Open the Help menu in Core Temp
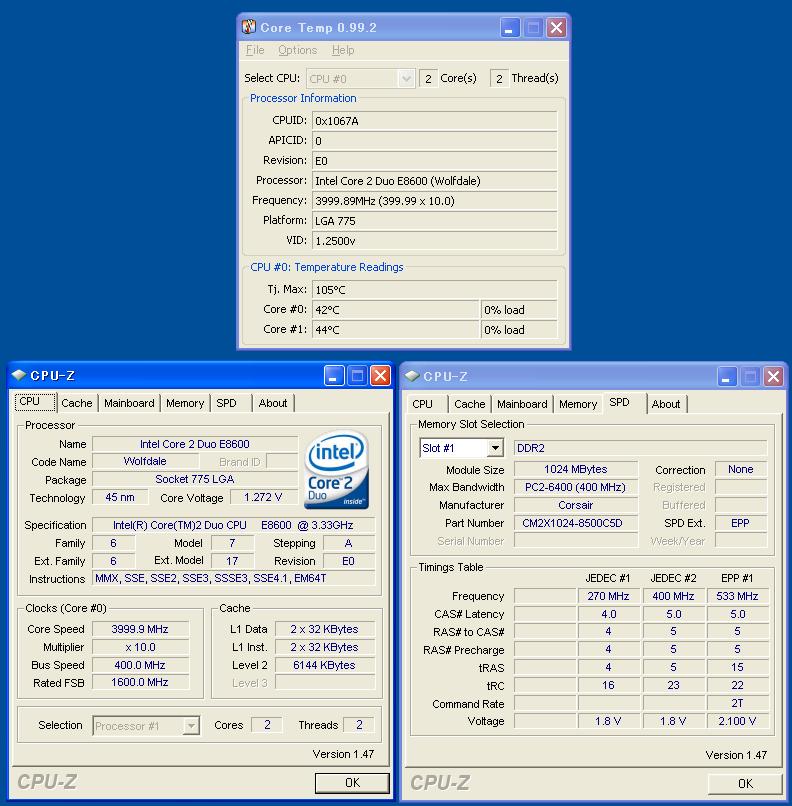The width and height of the screenshot is (792, 806). tap(343, 50)
